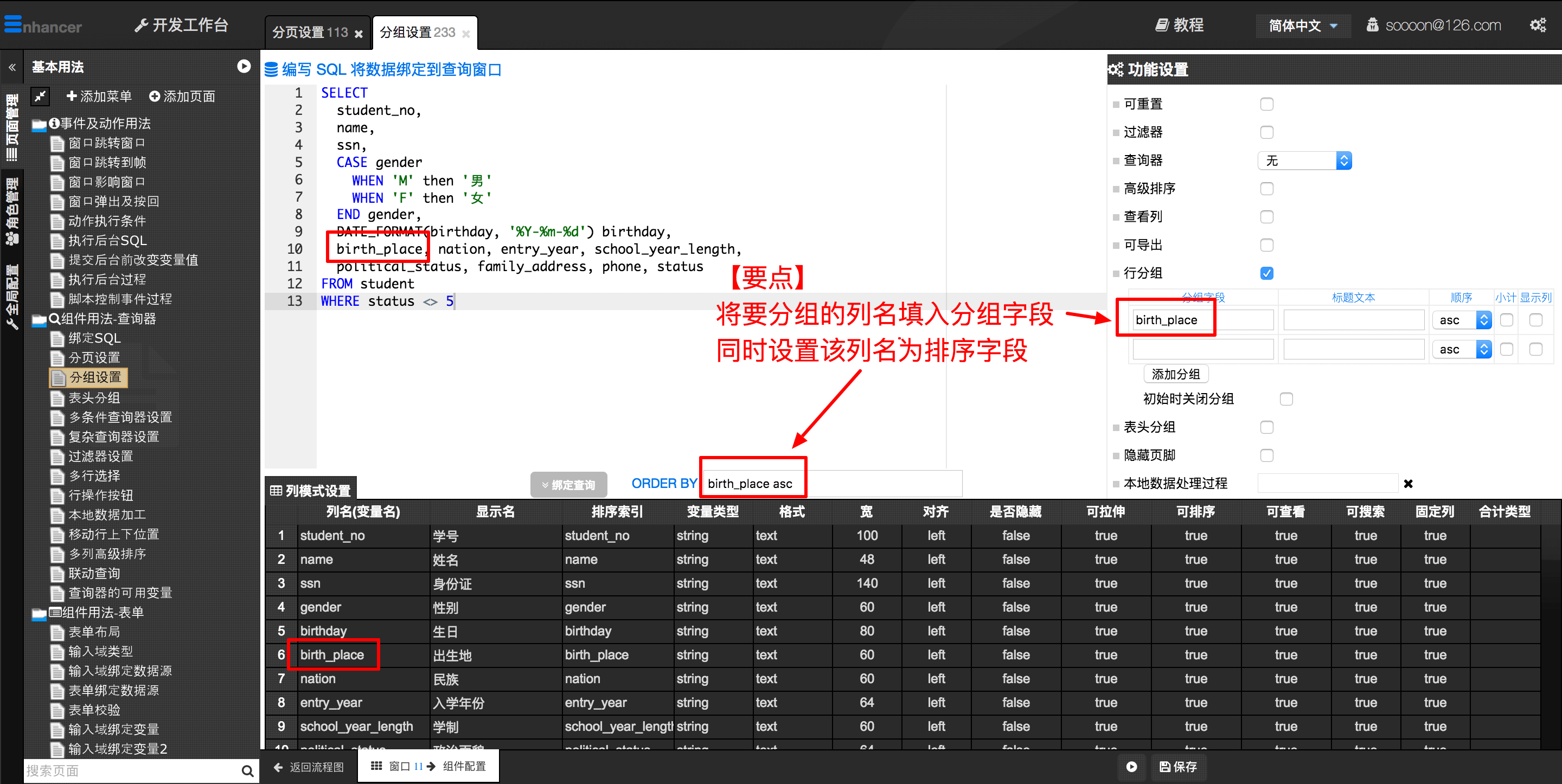Viewport: 1562px width, 784px height.
Task: Click the shrink arrows icon near 添加菜单
Action: [x=40, y=97]
